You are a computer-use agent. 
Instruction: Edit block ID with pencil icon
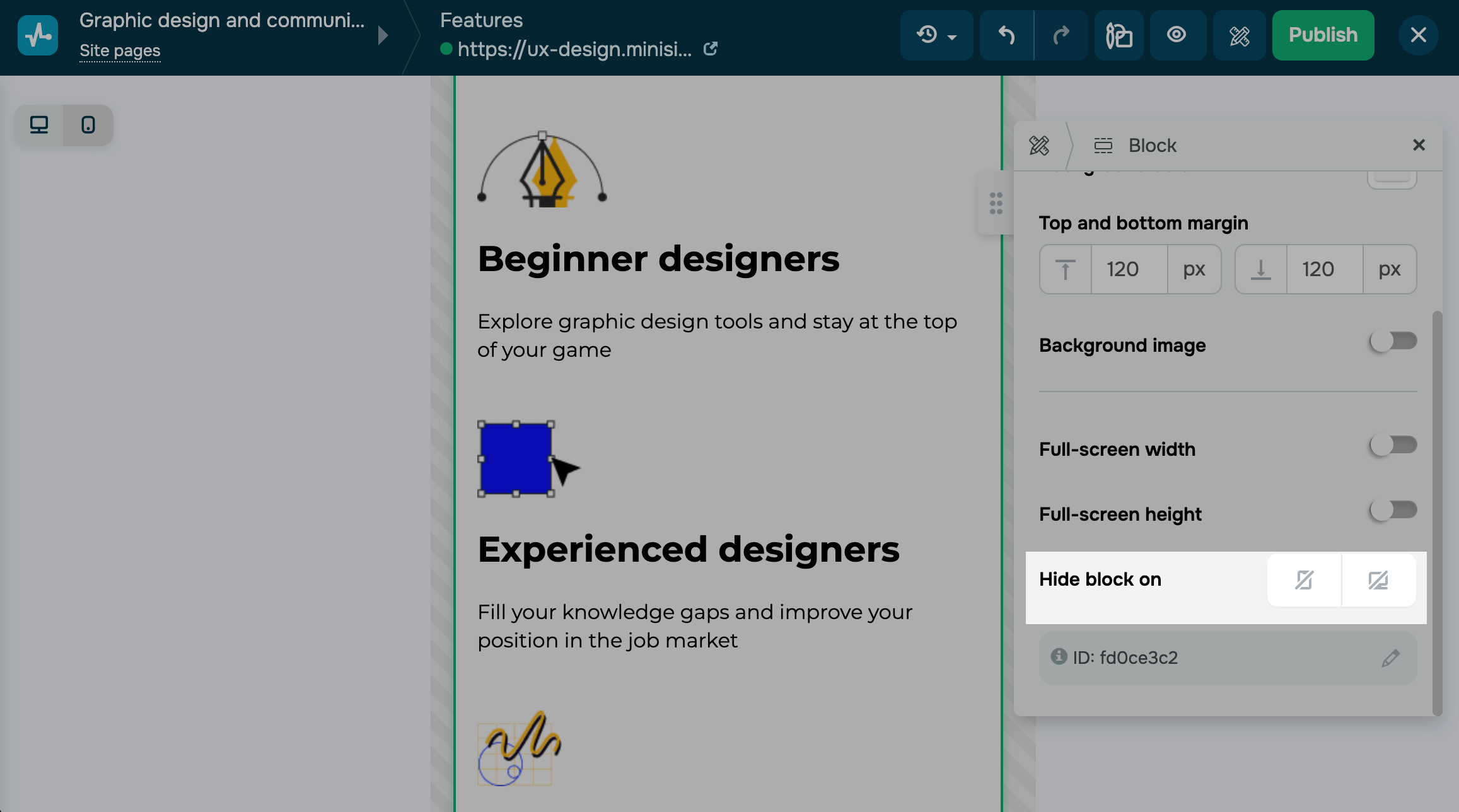point(1390,658)
